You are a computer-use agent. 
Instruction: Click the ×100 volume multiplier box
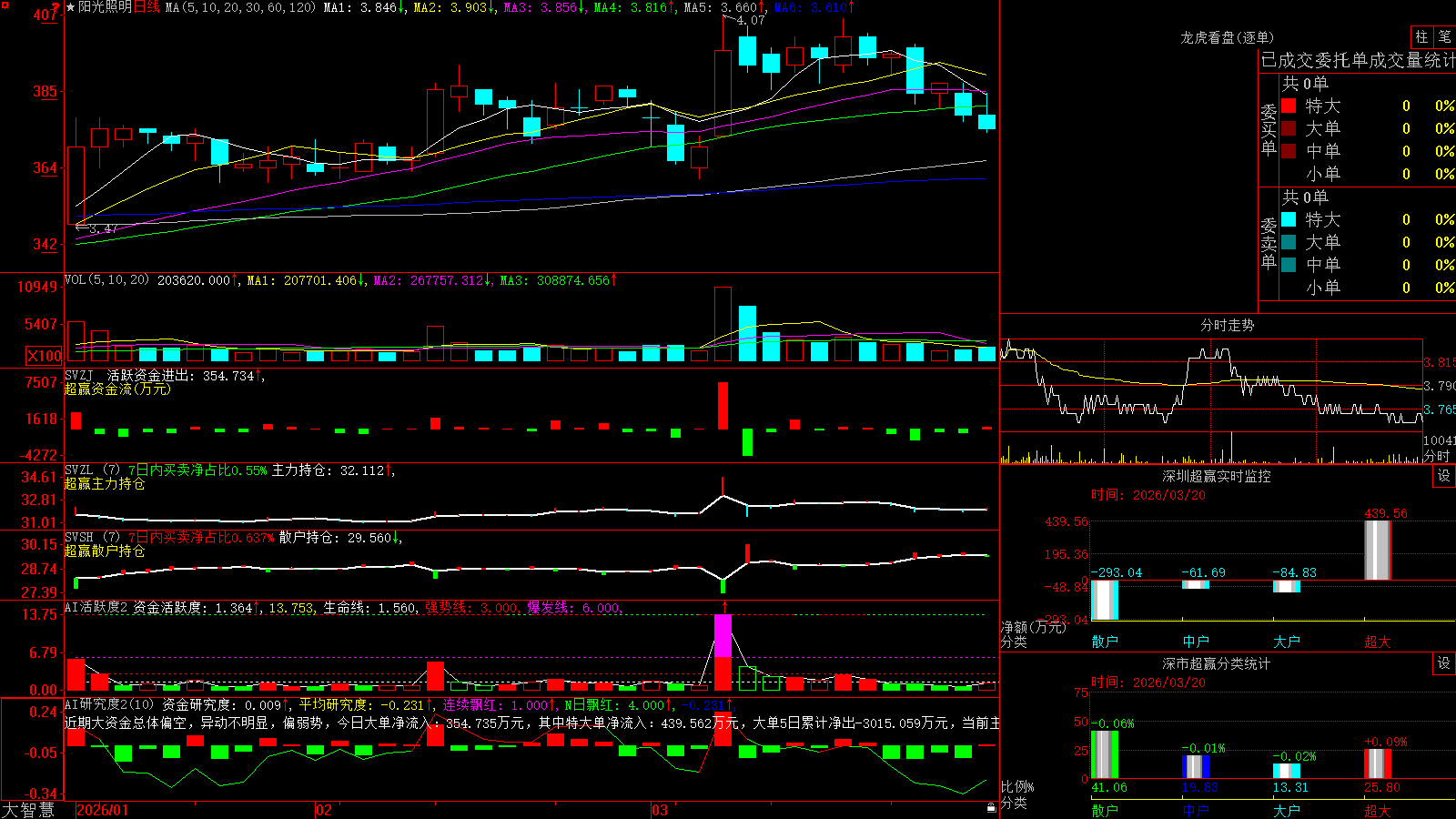click(x=45, y=356)
